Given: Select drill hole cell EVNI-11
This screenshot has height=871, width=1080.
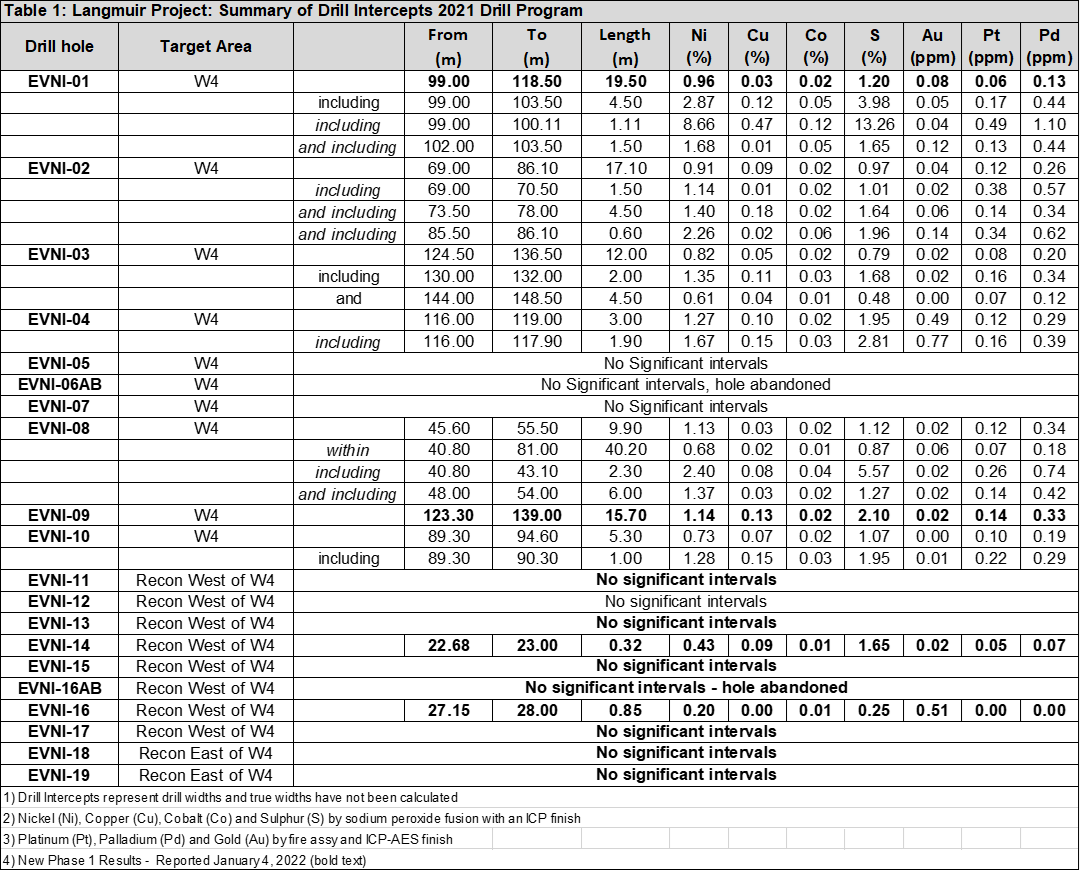Looking at the screenshot, I should pyautogui.click(x=59, y=580).
